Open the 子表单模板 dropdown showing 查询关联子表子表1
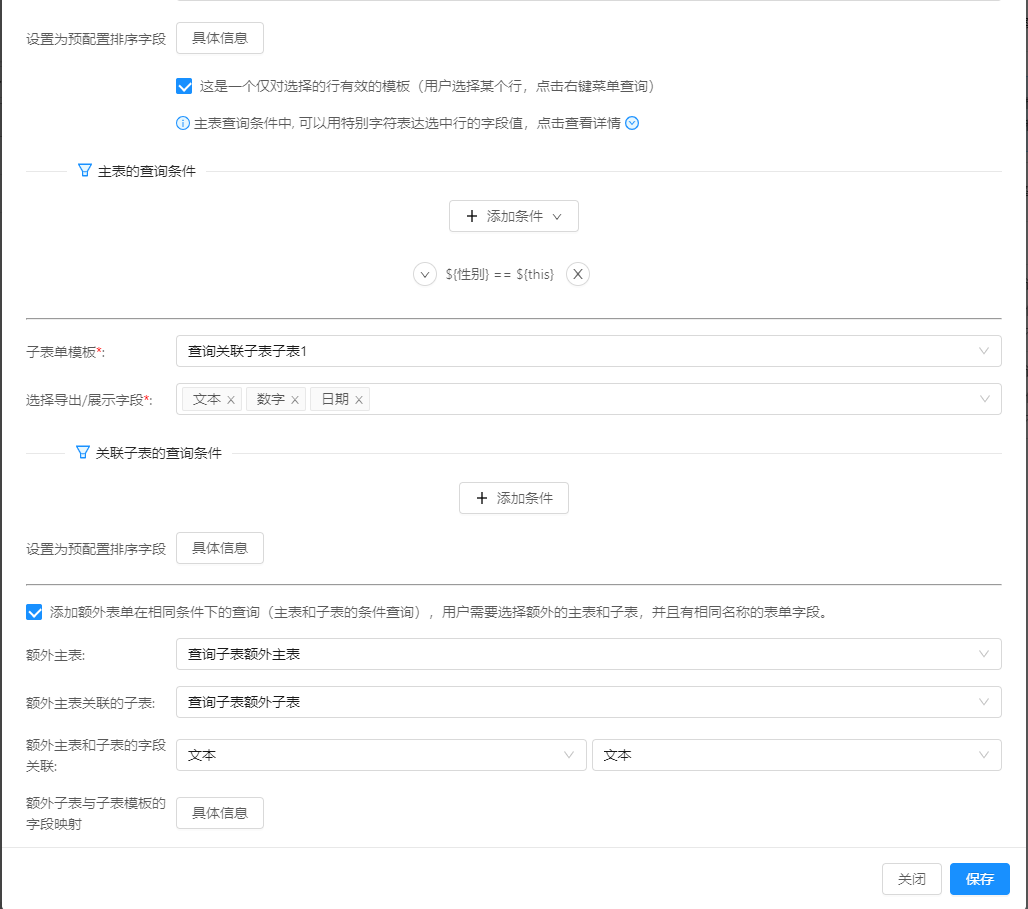 click(589, 352)
